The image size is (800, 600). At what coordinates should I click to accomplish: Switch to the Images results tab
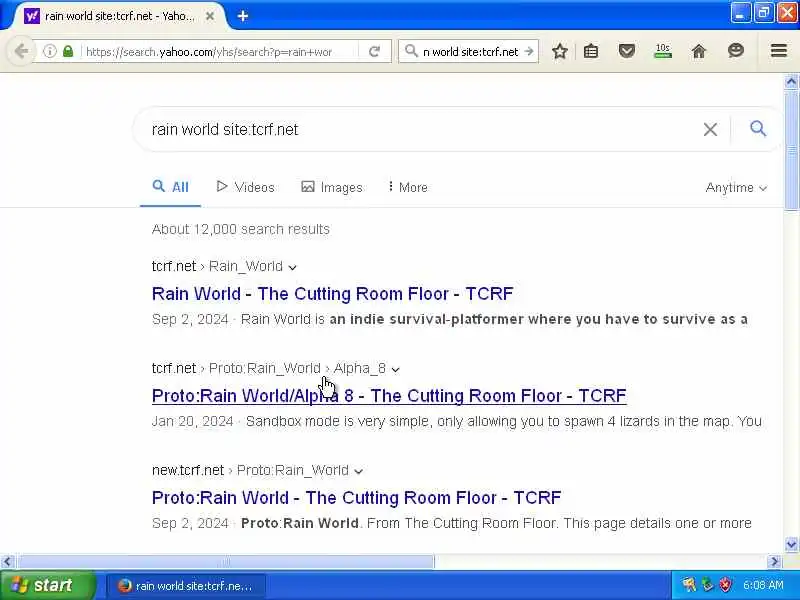(332, 187)
